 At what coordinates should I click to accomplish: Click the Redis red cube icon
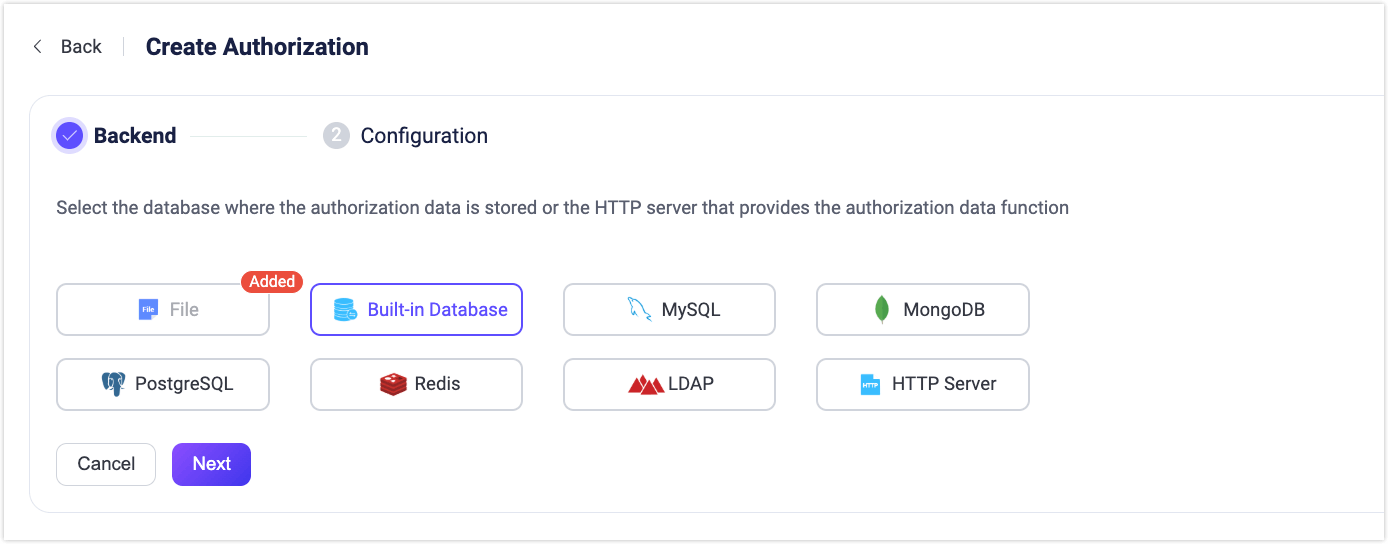tap(394, 384)
